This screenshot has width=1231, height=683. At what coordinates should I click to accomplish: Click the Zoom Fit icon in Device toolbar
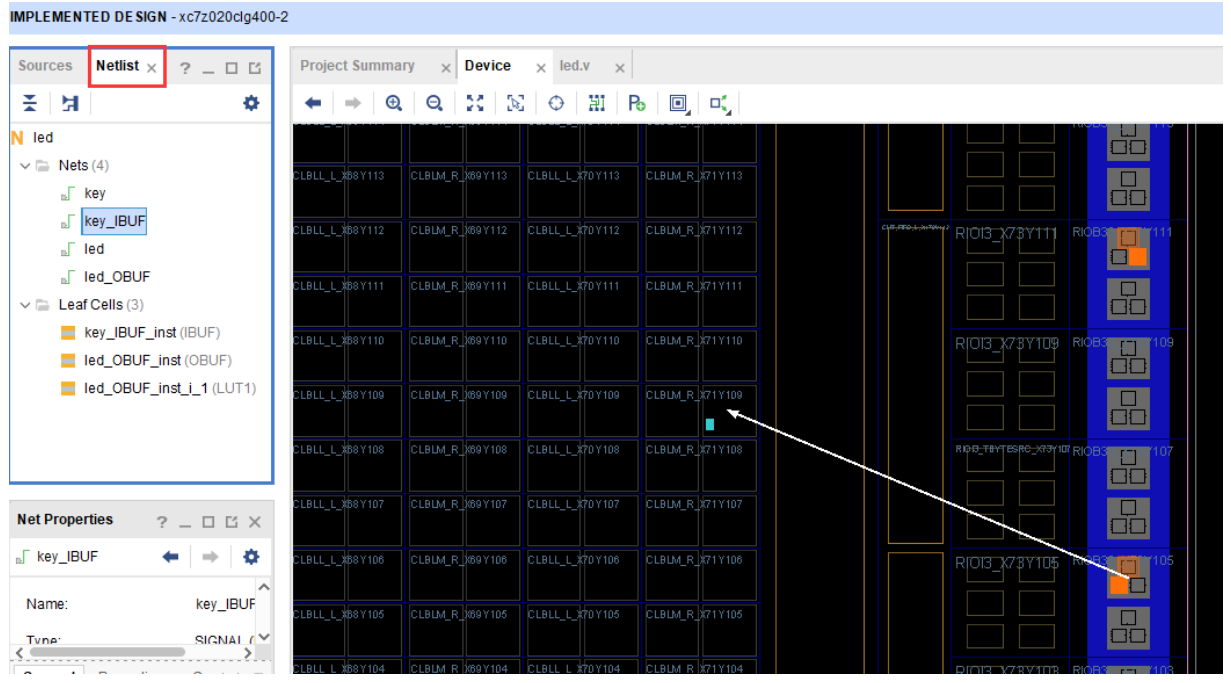(475, 103)
